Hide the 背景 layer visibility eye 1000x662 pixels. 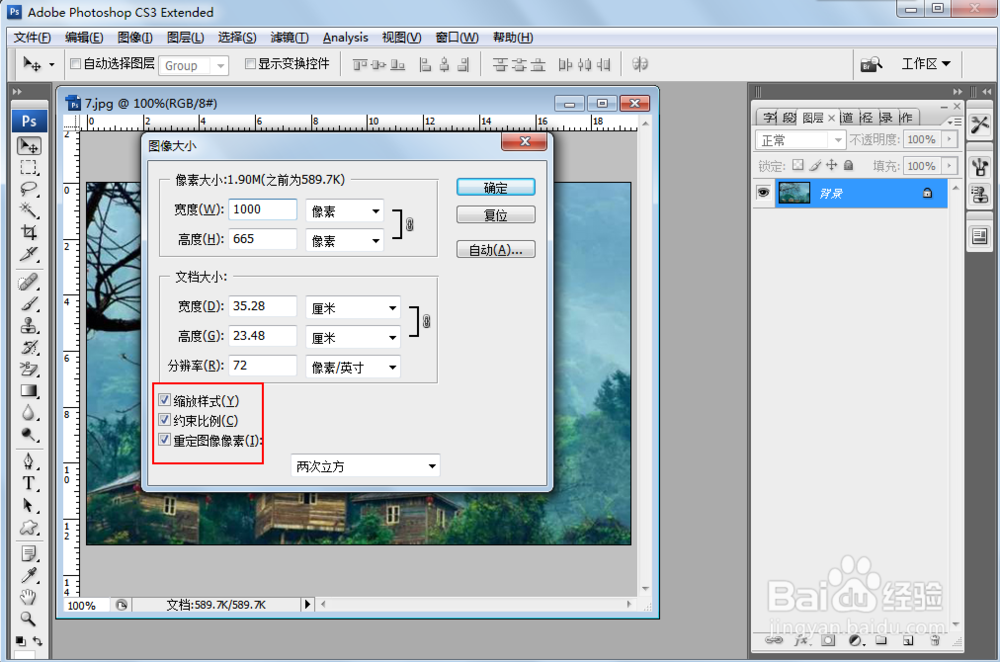(x=763, y=193)
